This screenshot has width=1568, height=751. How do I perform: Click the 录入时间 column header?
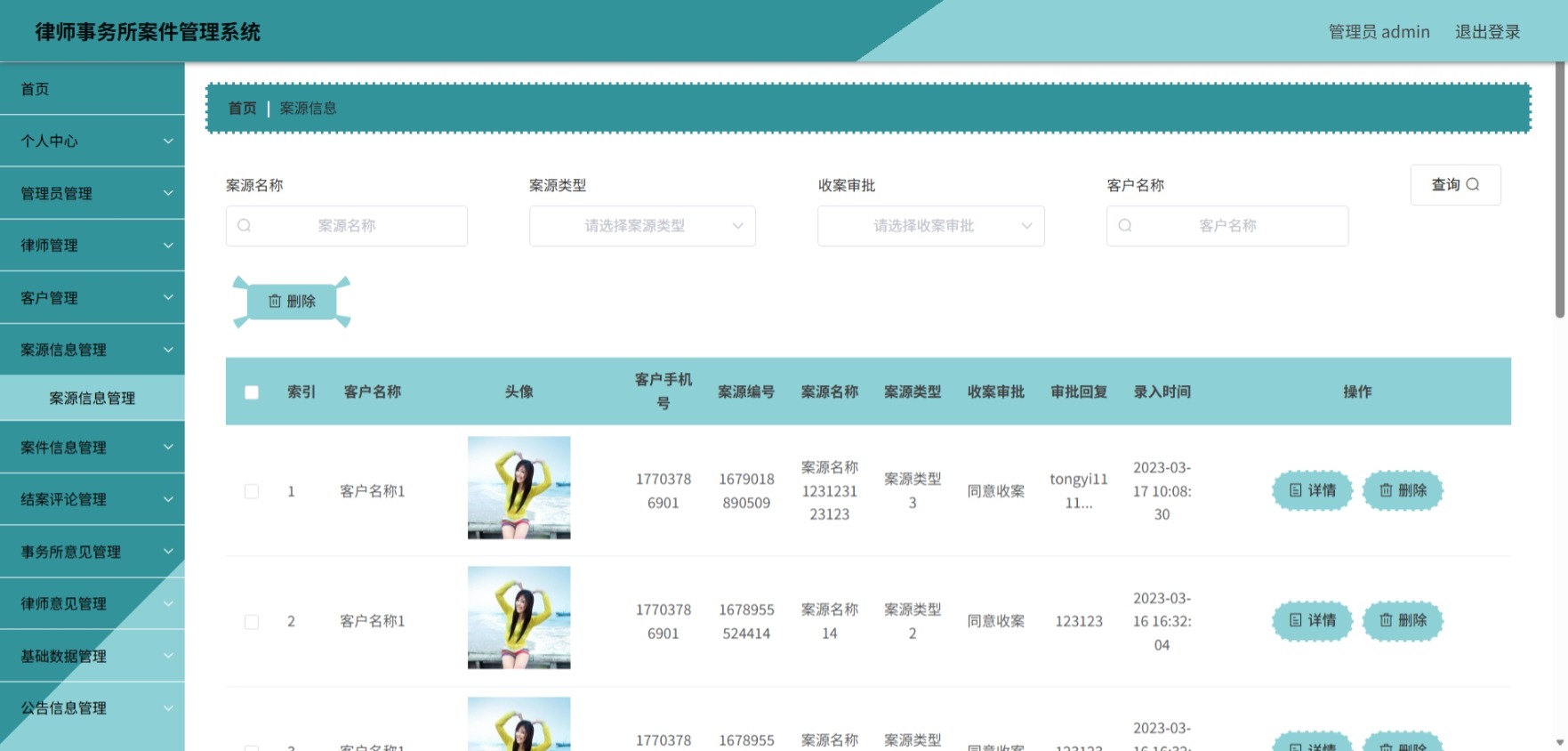point(1162,392)
